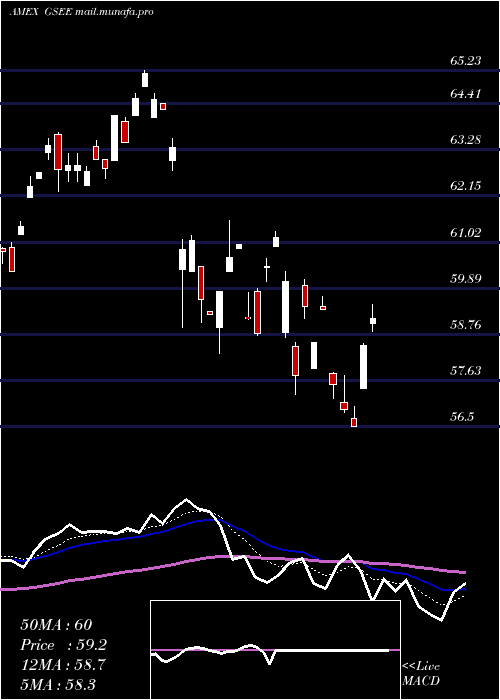The image size is (500, 700).
Task: Click the 5MA : 58.3 readout
Action: click(x=58, y=685)
